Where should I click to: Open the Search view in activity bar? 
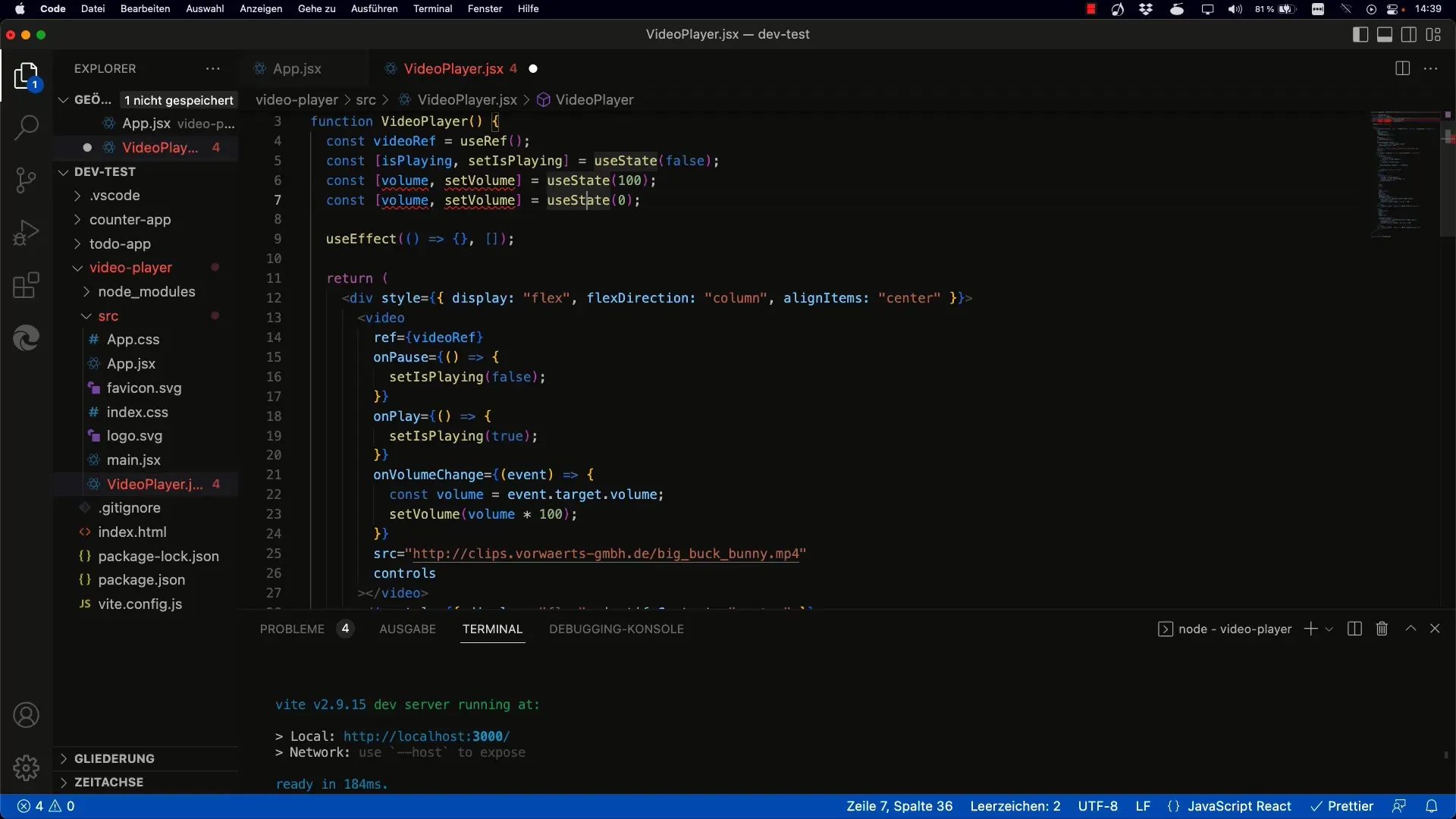click(x=27, y=127)
